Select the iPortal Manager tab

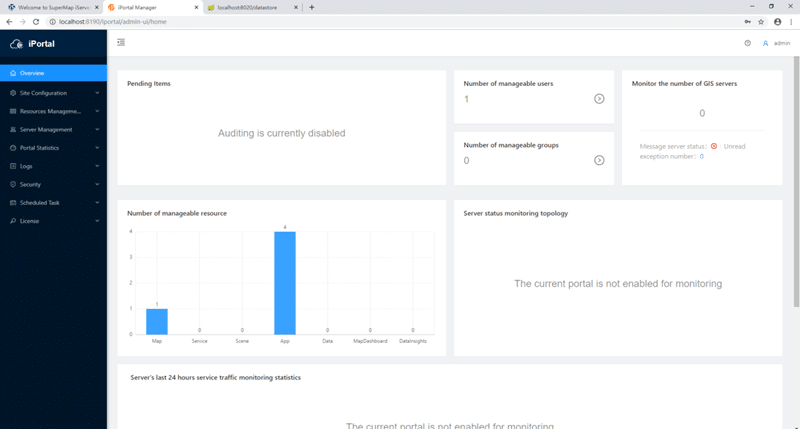[152, 7]
